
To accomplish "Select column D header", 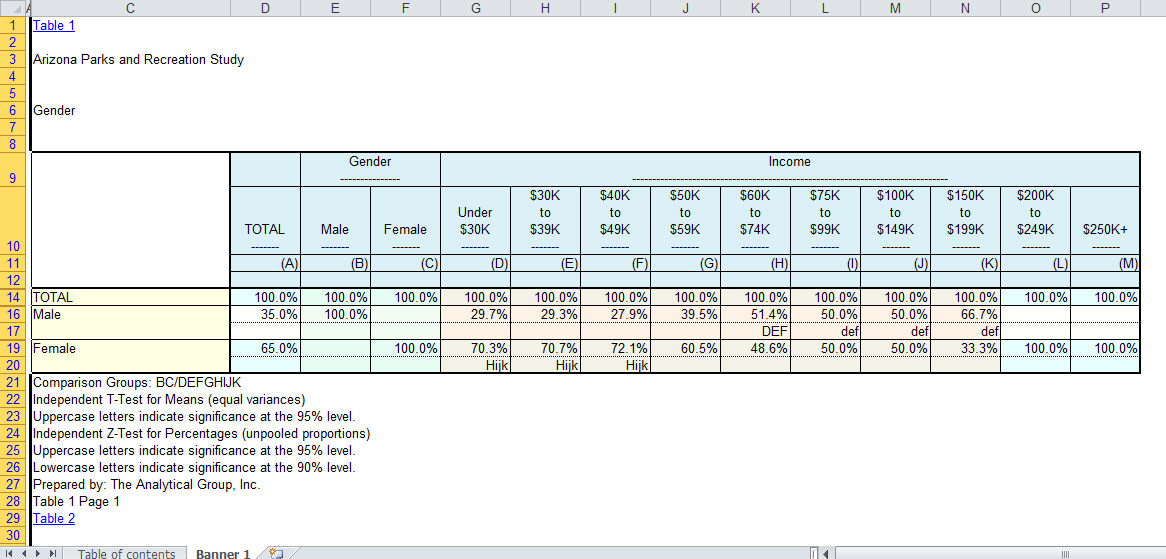I will tap(265, 8).
